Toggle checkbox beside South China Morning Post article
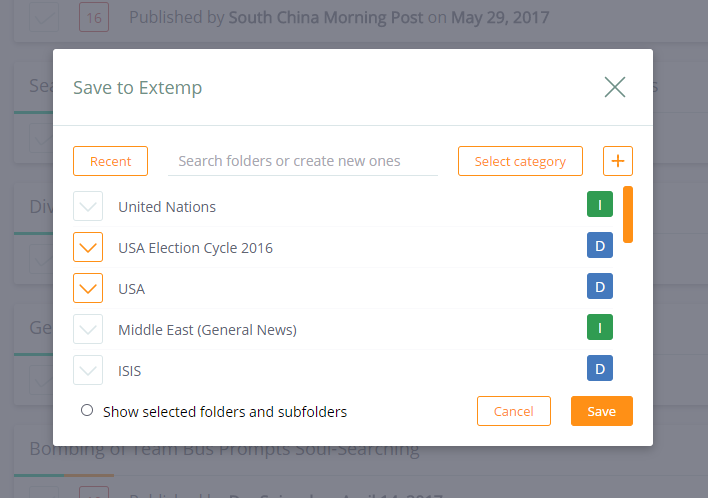The image size is (708, 498). tap(44, 18)
